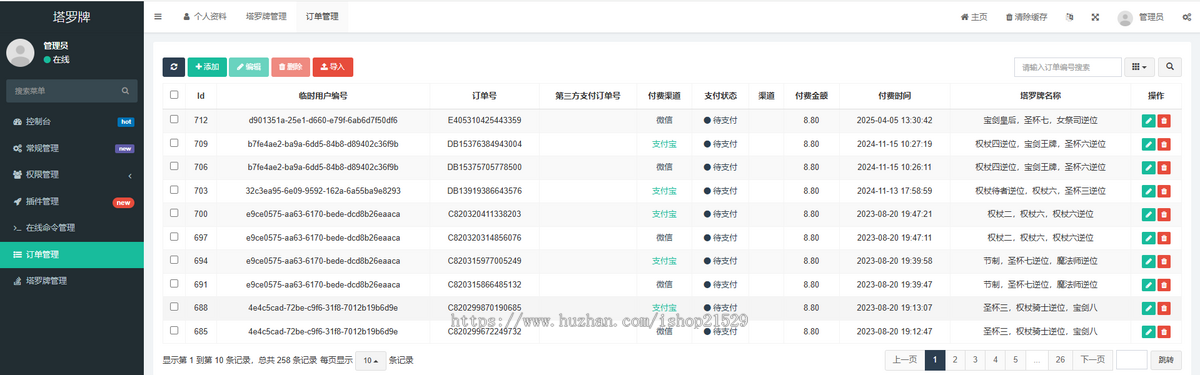Click the 跳转 jump button
This screenshot has height=375, width=1200.
[x=1166, y=360]
